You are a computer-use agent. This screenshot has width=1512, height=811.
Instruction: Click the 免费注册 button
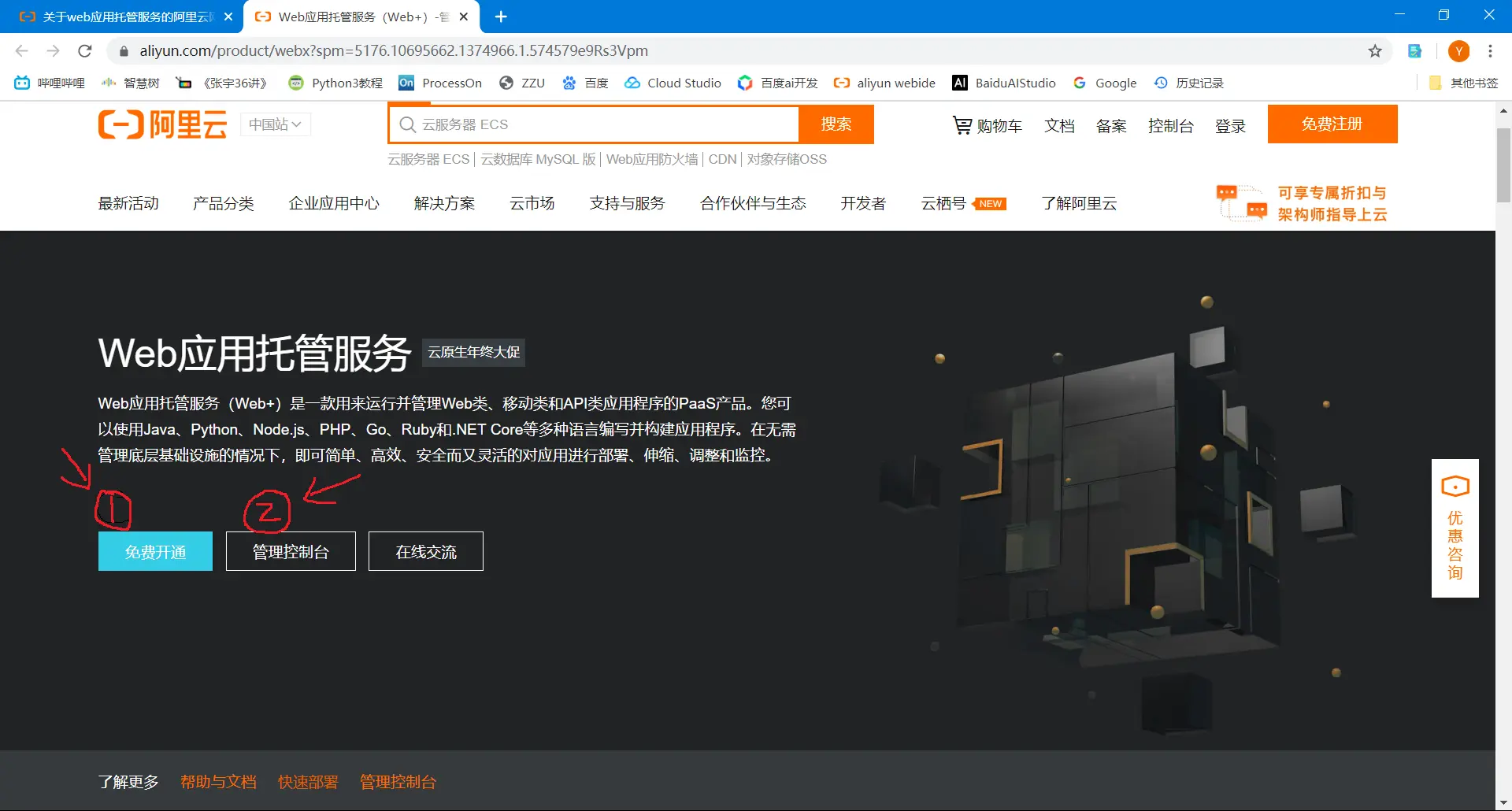pos(1332,124)
